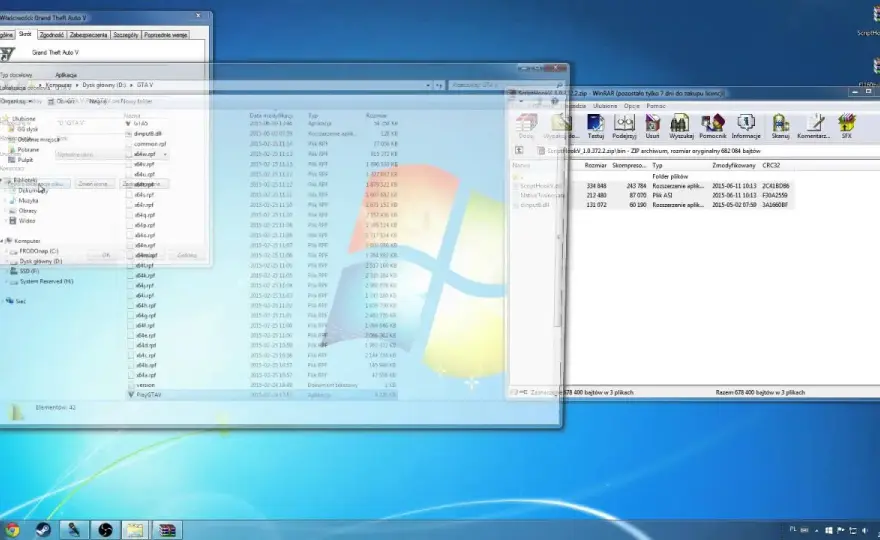Open the Pomoc menu in WinRAR

tap(656, 106)
